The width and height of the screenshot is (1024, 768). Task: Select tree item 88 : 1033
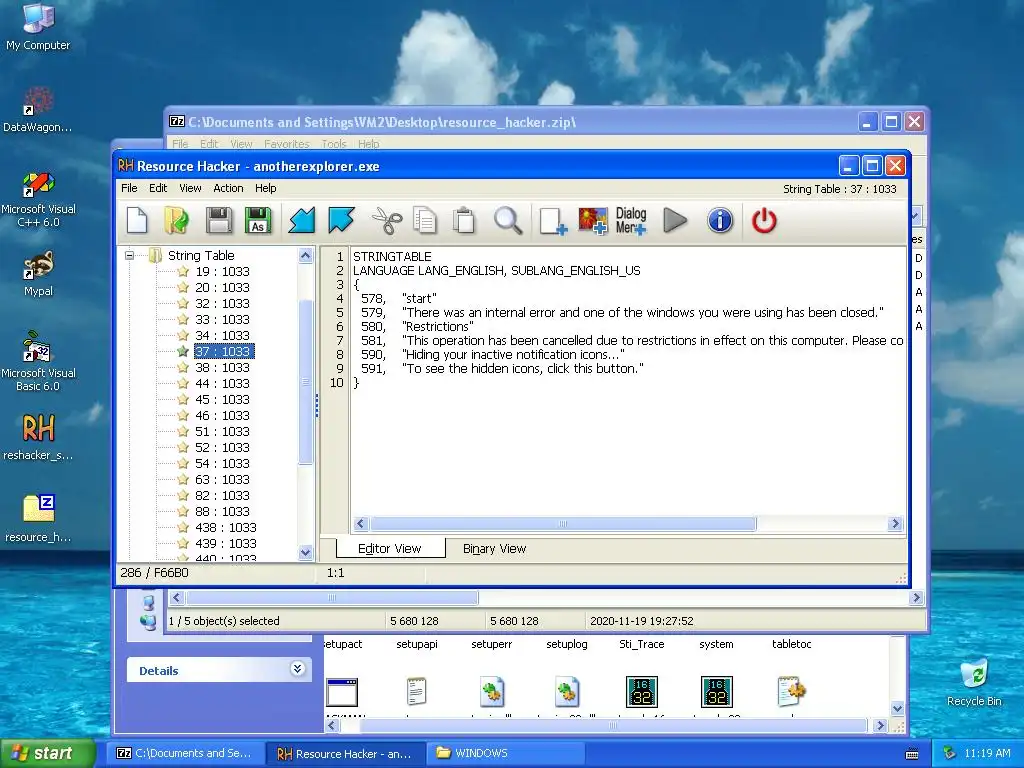pos(222,511)
